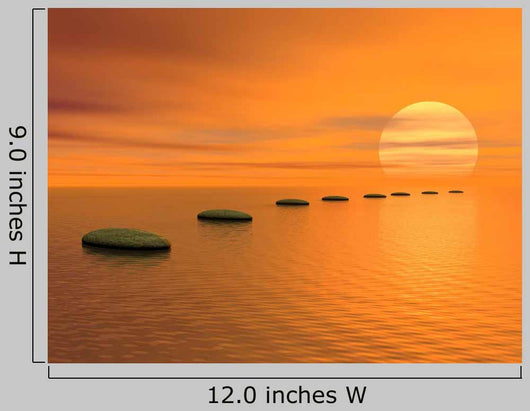The image size is (530, 411).
Task: Click the rippled water in the bottom-right
Action: click(x=456, y=331)
